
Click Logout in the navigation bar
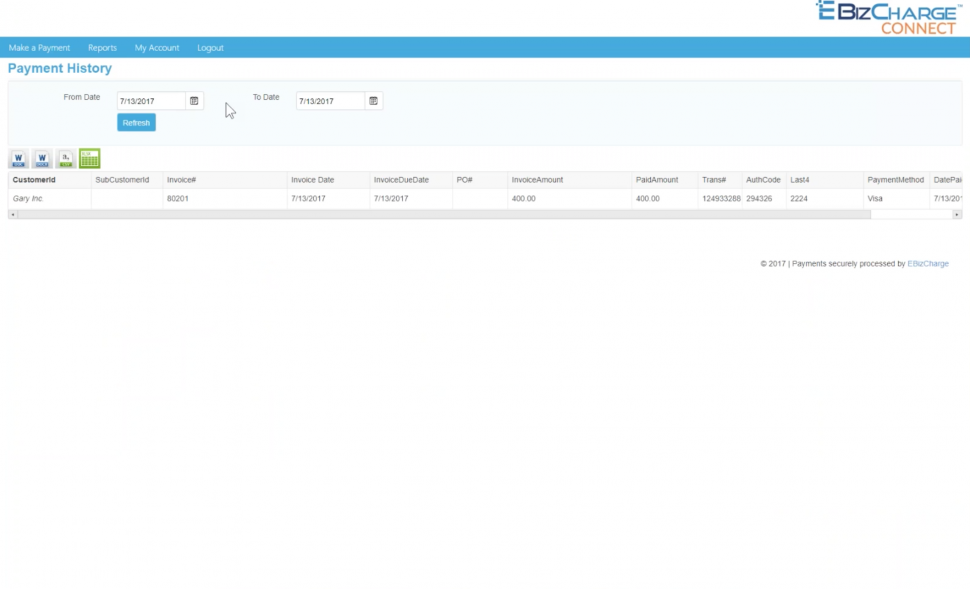[x=210, y=47]
